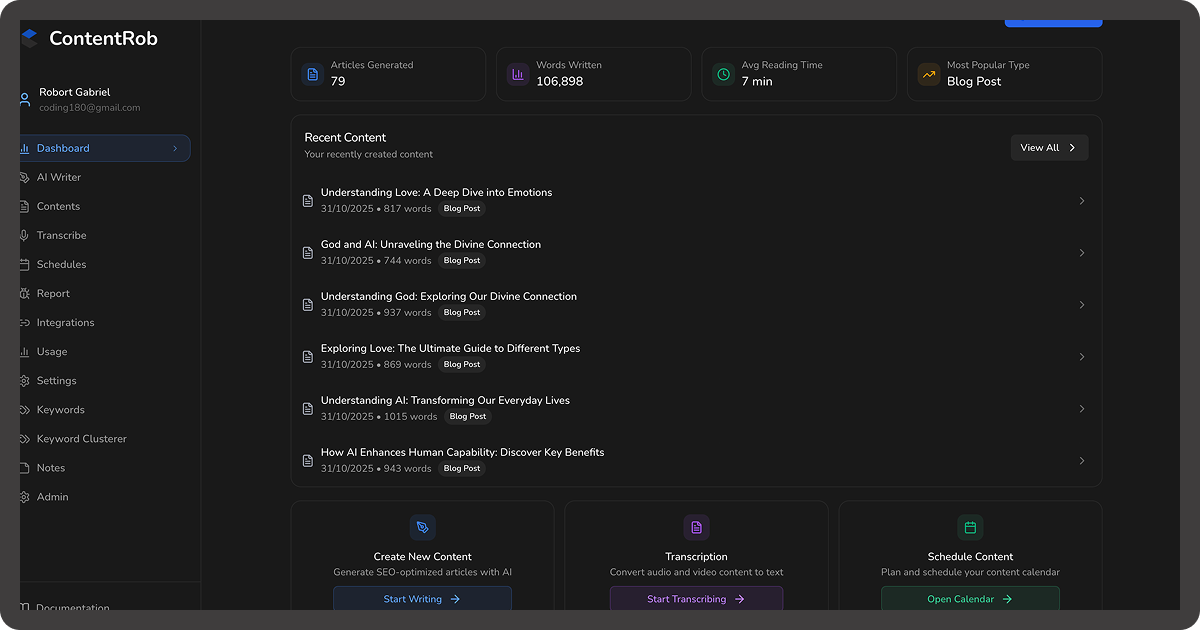Viewport: 1200px width, 630px height.
Task: Click the Open Calendar button
Action: (970, 599)
